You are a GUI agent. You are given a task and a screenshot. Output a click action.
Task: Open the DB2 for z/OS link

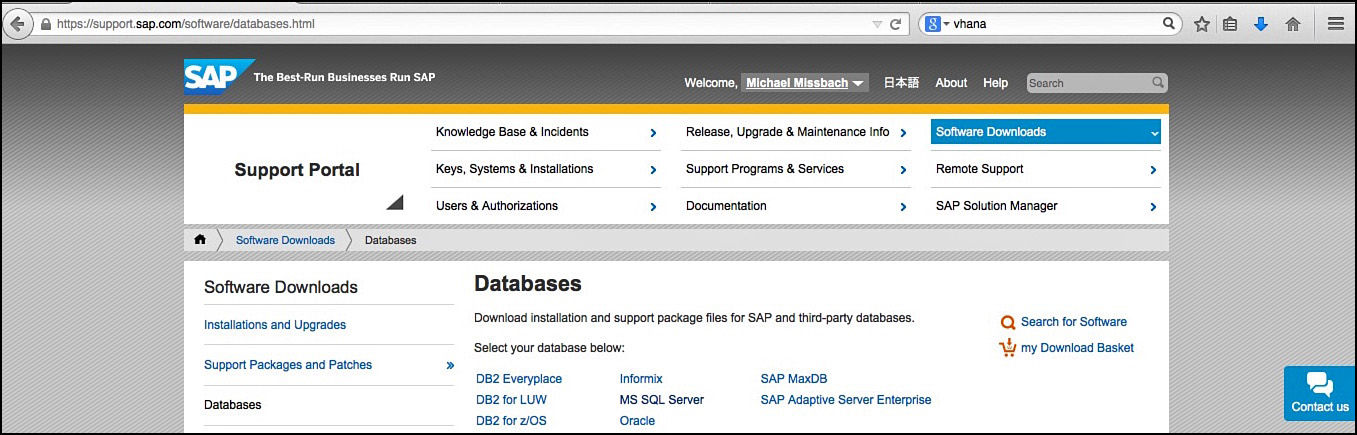coord(511,421)
